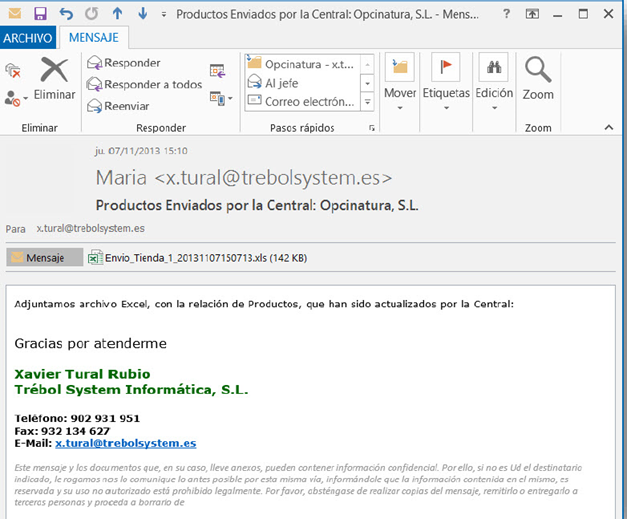Click the subject line Productos Enviados por la Central

coord(257,205)
